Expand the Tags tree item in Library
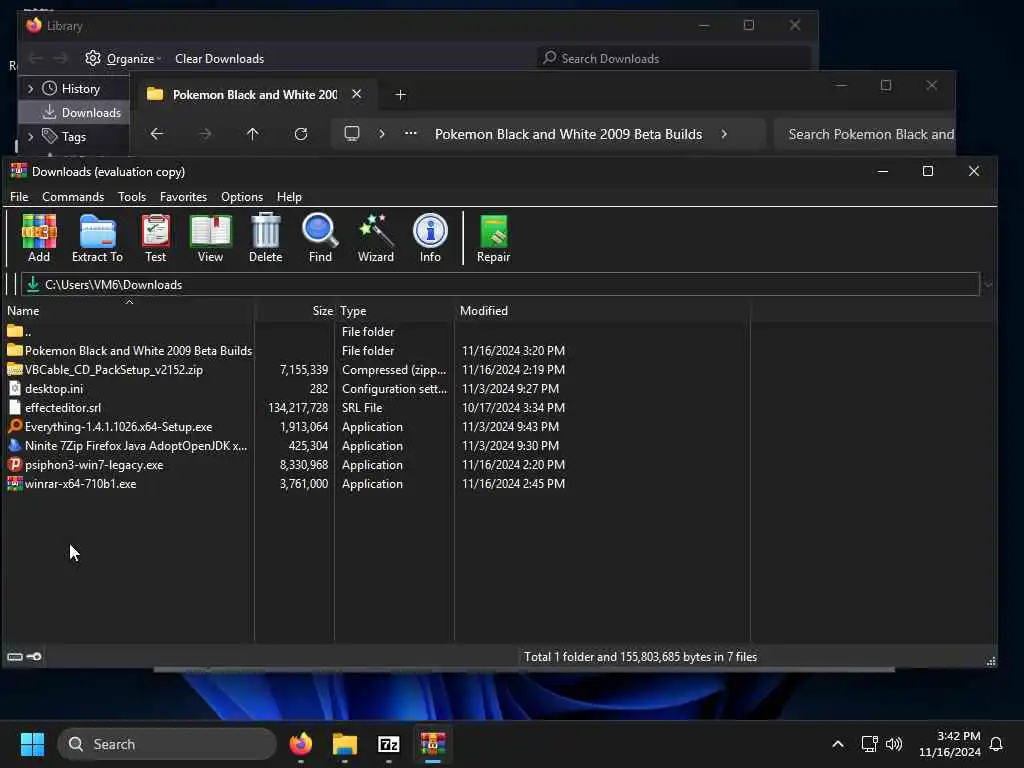This screenshot has height=768, width=1024. 30,136
